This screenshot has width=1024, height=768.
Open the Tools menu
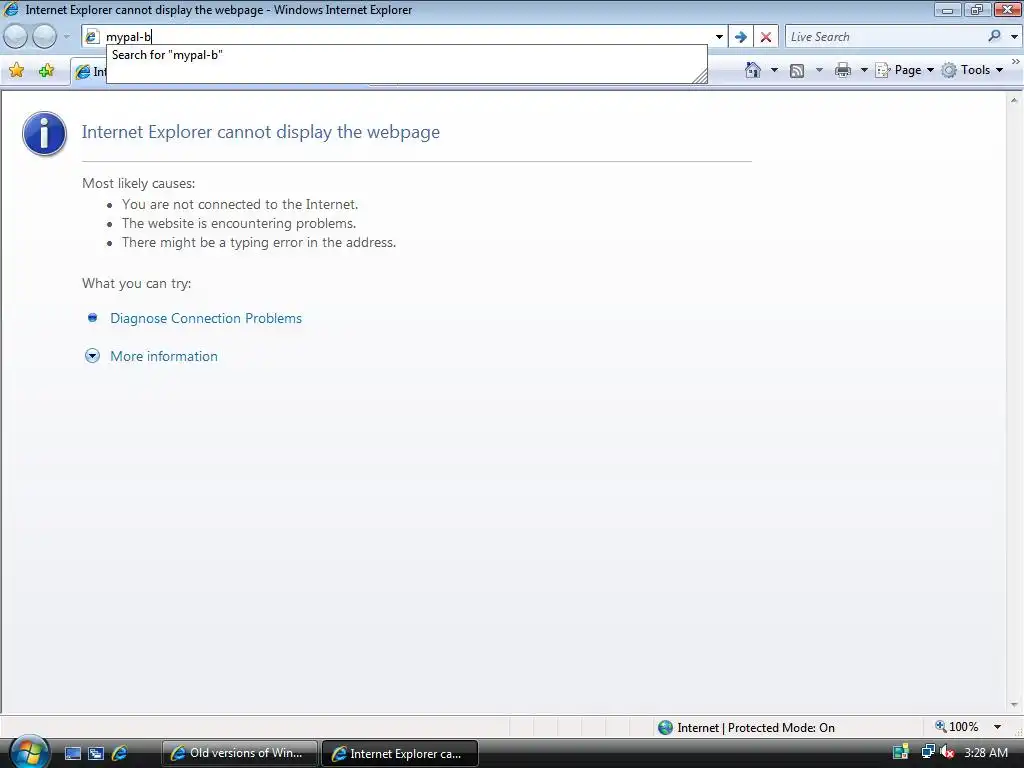(x=972, y=70)
